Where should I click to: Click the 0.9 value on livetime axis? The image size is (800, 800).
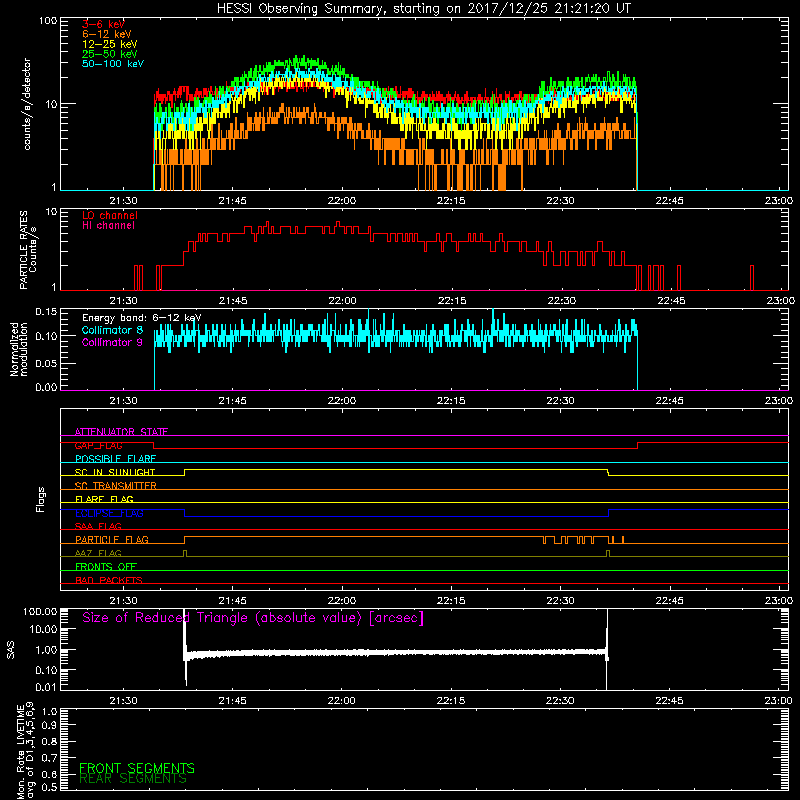point(49,726)
